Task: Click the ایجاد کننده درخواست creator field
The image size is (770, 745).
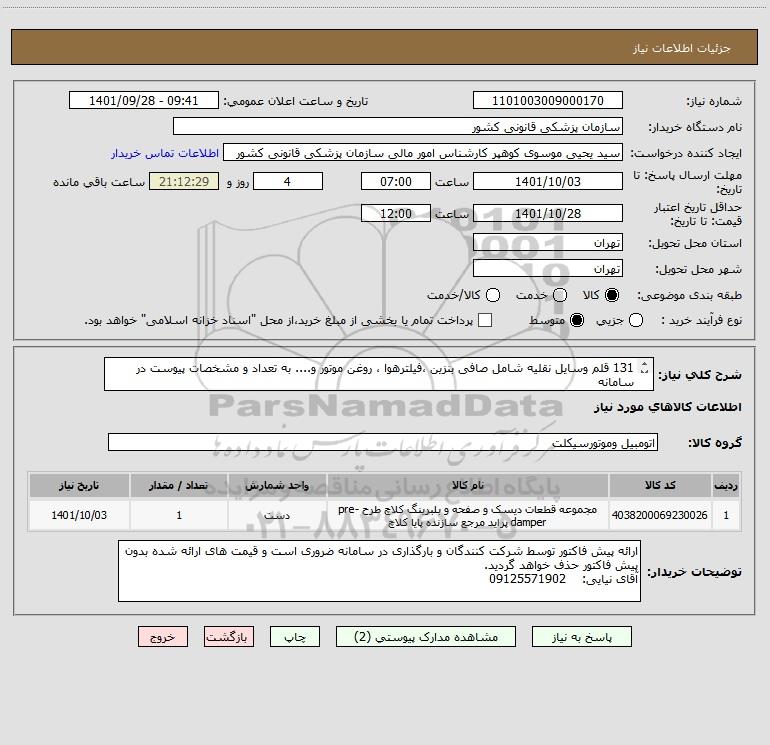Action: tap(423, 153)
